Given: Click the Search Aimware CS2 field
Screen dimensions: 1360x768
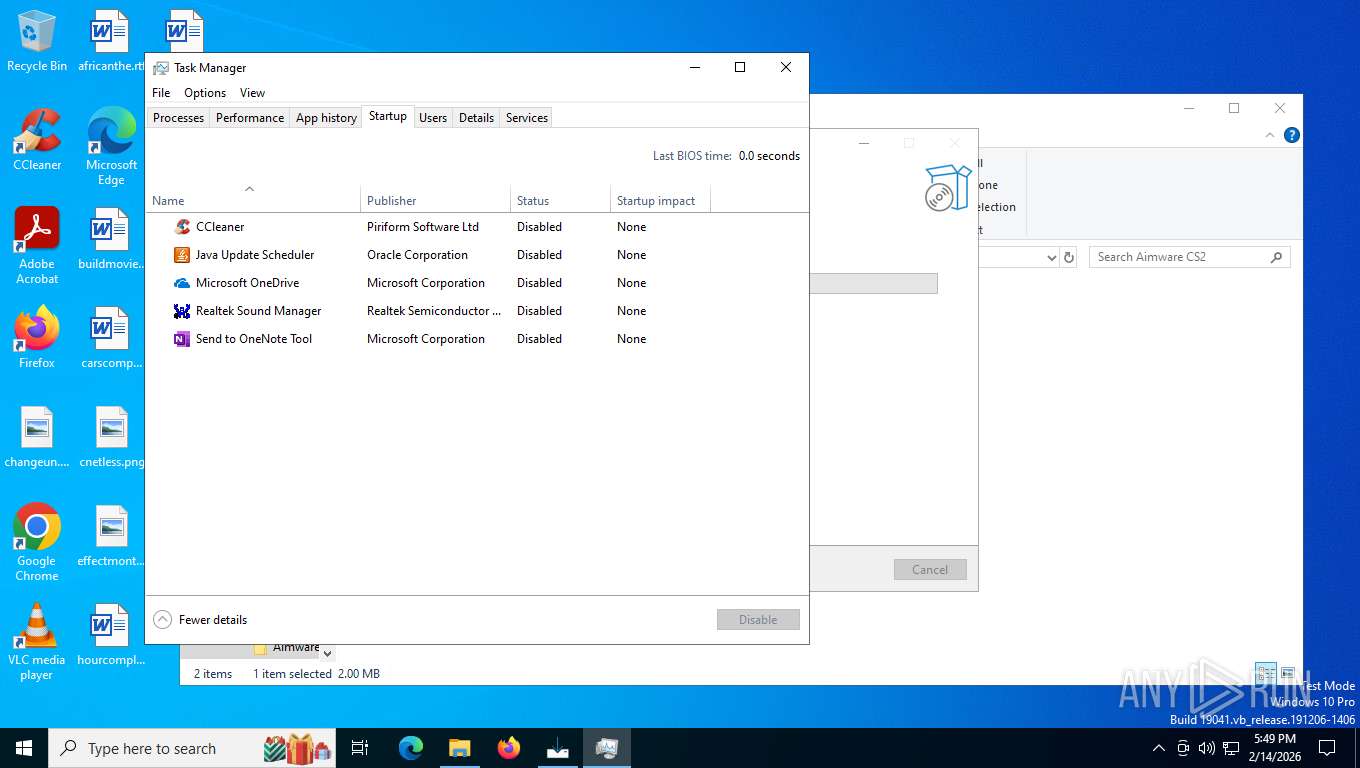Looking at the screenshot, I should pyautogui.click(x=1190, y=257).
